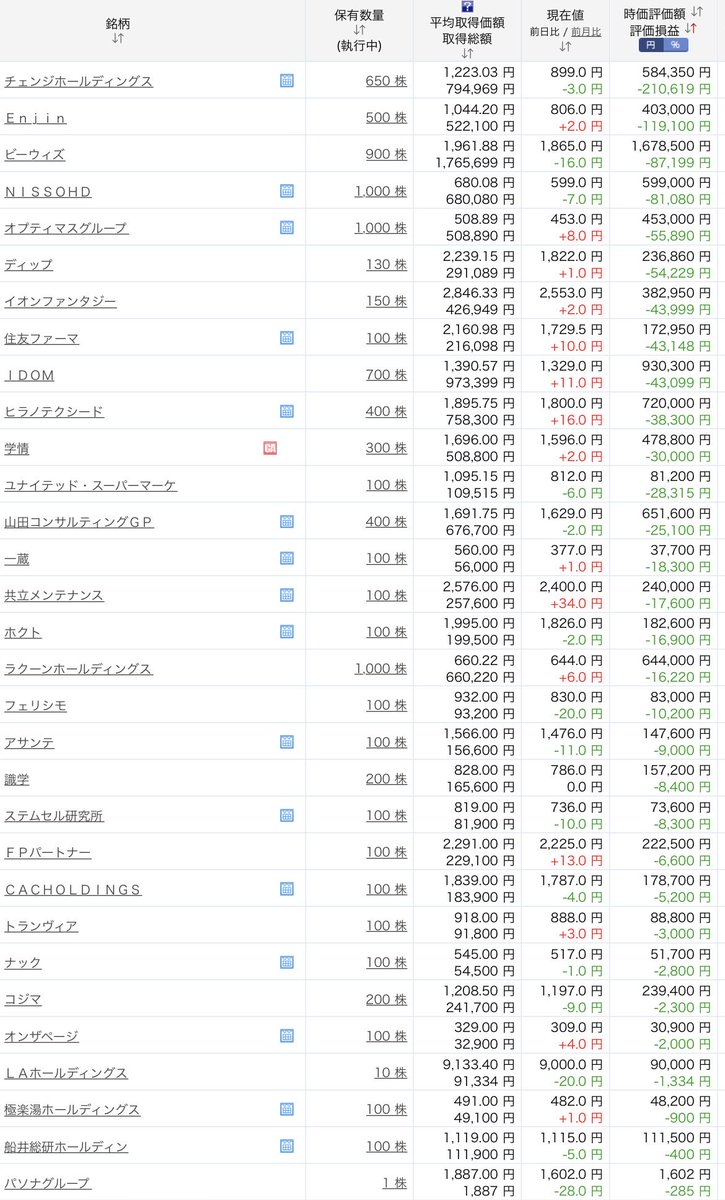
Task: Open the ディップ stock link
Action: pos(28,264)
